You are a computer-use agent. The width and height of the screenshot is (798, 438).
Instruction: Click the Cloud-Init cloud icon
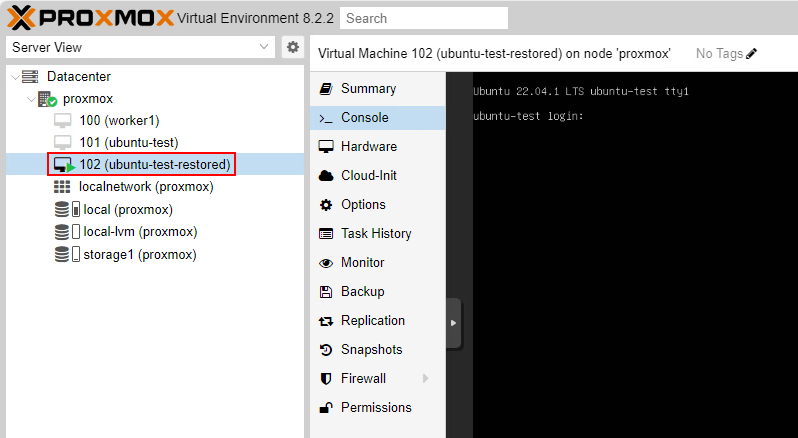pyautogui.click(x=325, y=176)
